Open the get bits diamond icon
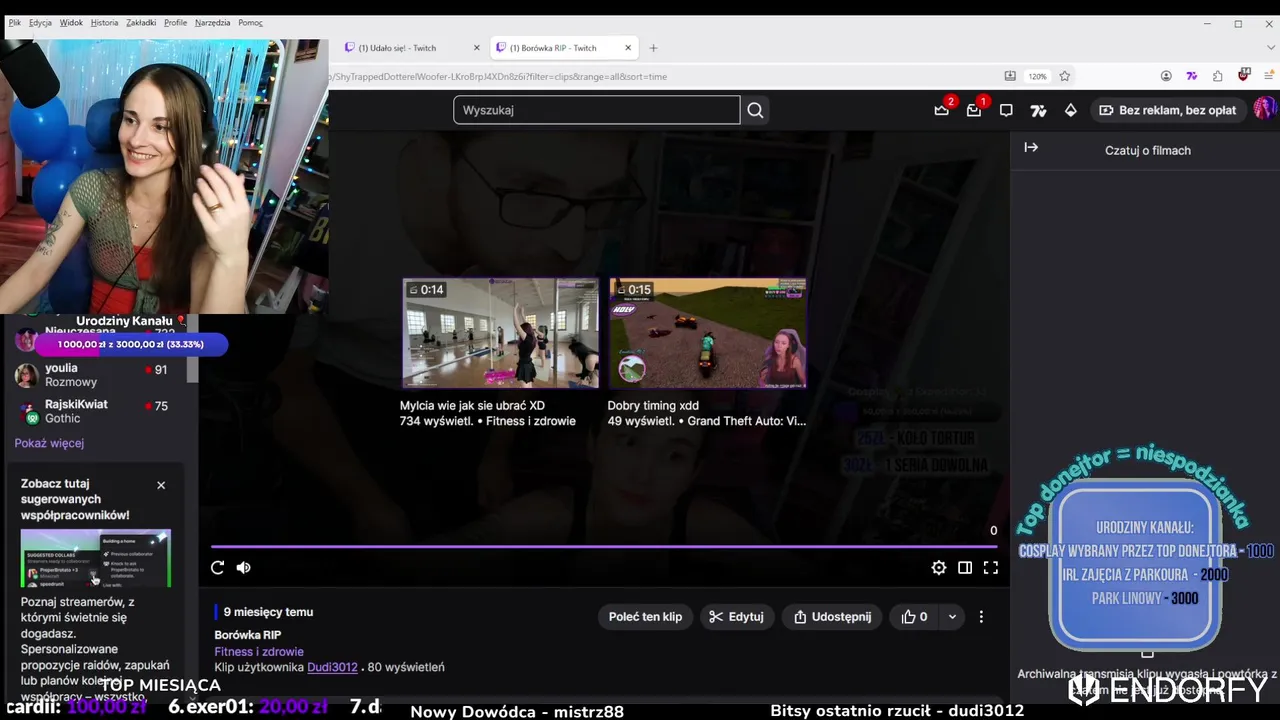This screenshot has height=720, width=1280. click(x=1070, y=110)
